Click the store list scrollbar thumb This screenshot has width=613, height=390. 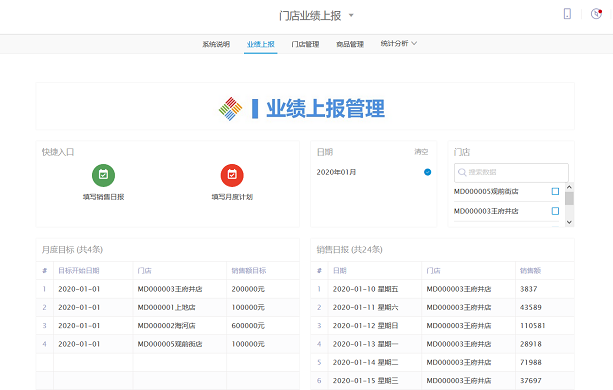coord(569,199)
